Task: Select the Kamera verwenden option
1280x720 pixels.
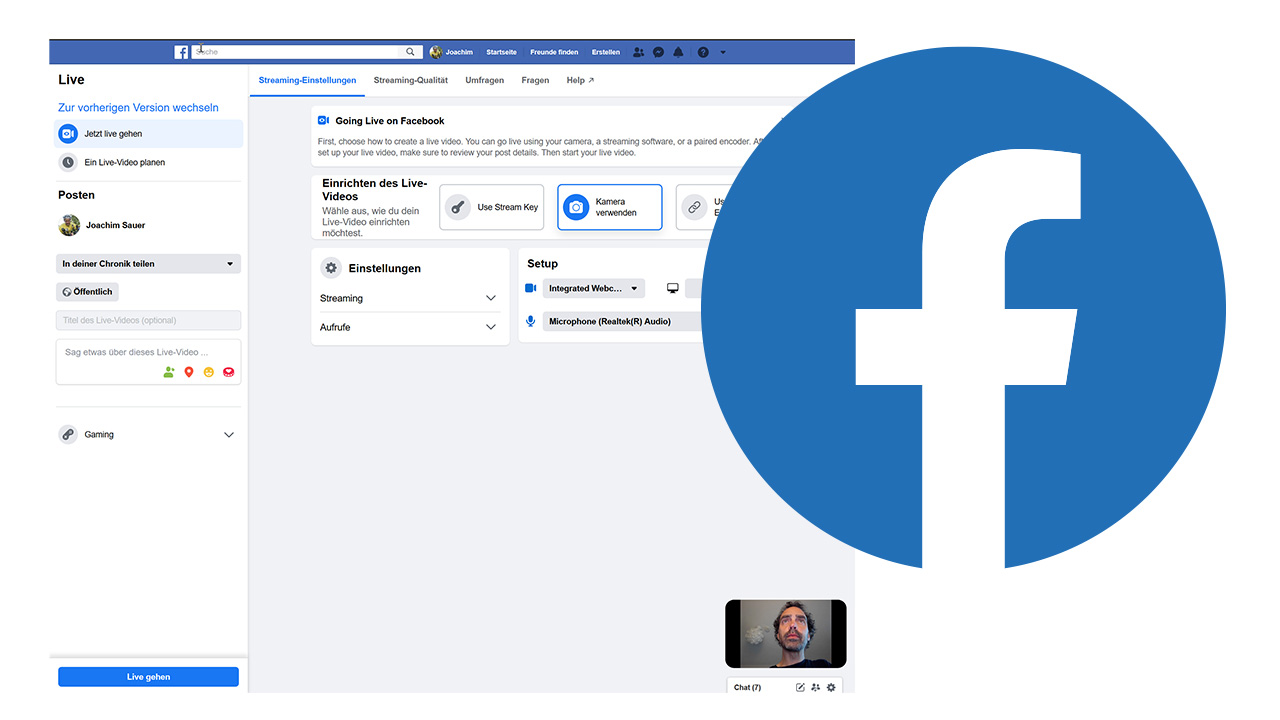Action: (610, 207)
